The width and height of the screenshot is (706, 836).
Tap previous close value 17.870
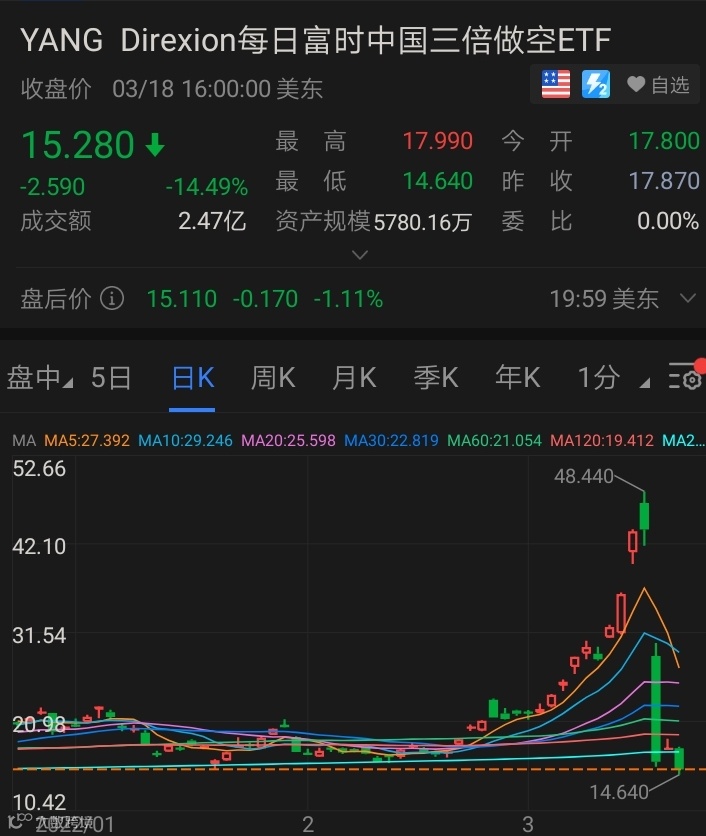coord(664,181)
